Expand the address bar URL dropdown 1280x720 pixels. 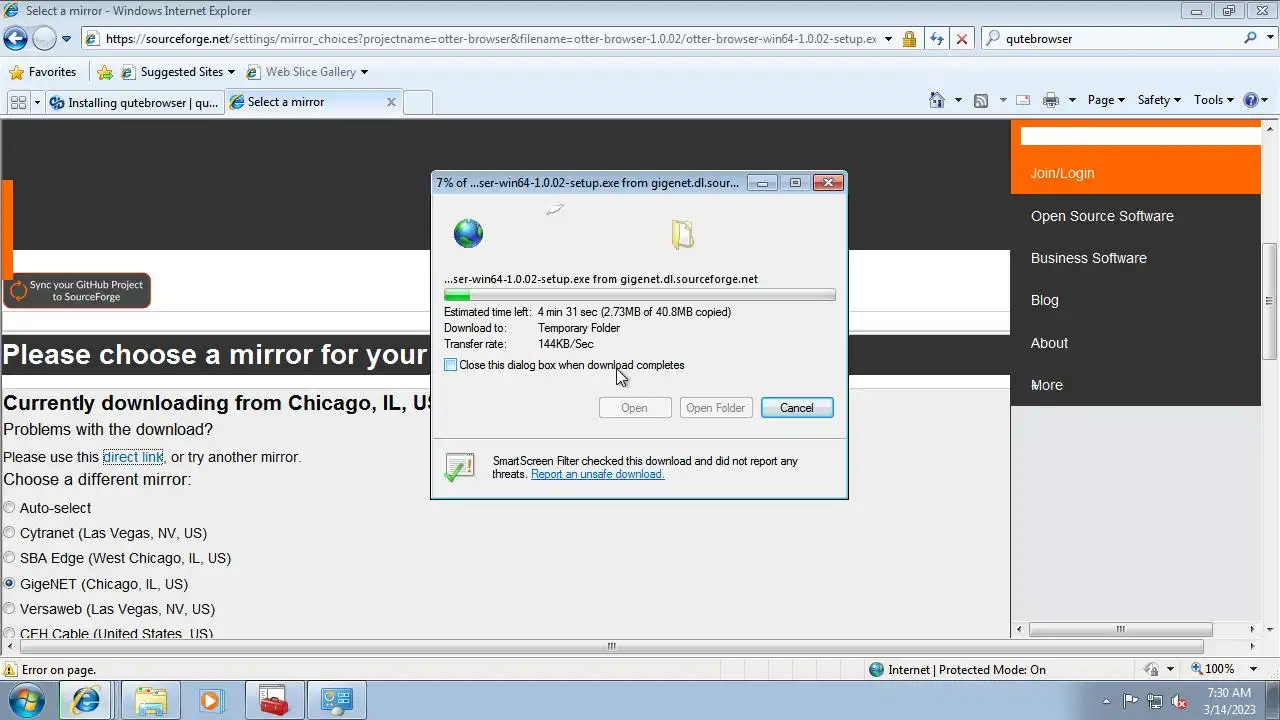888,39
